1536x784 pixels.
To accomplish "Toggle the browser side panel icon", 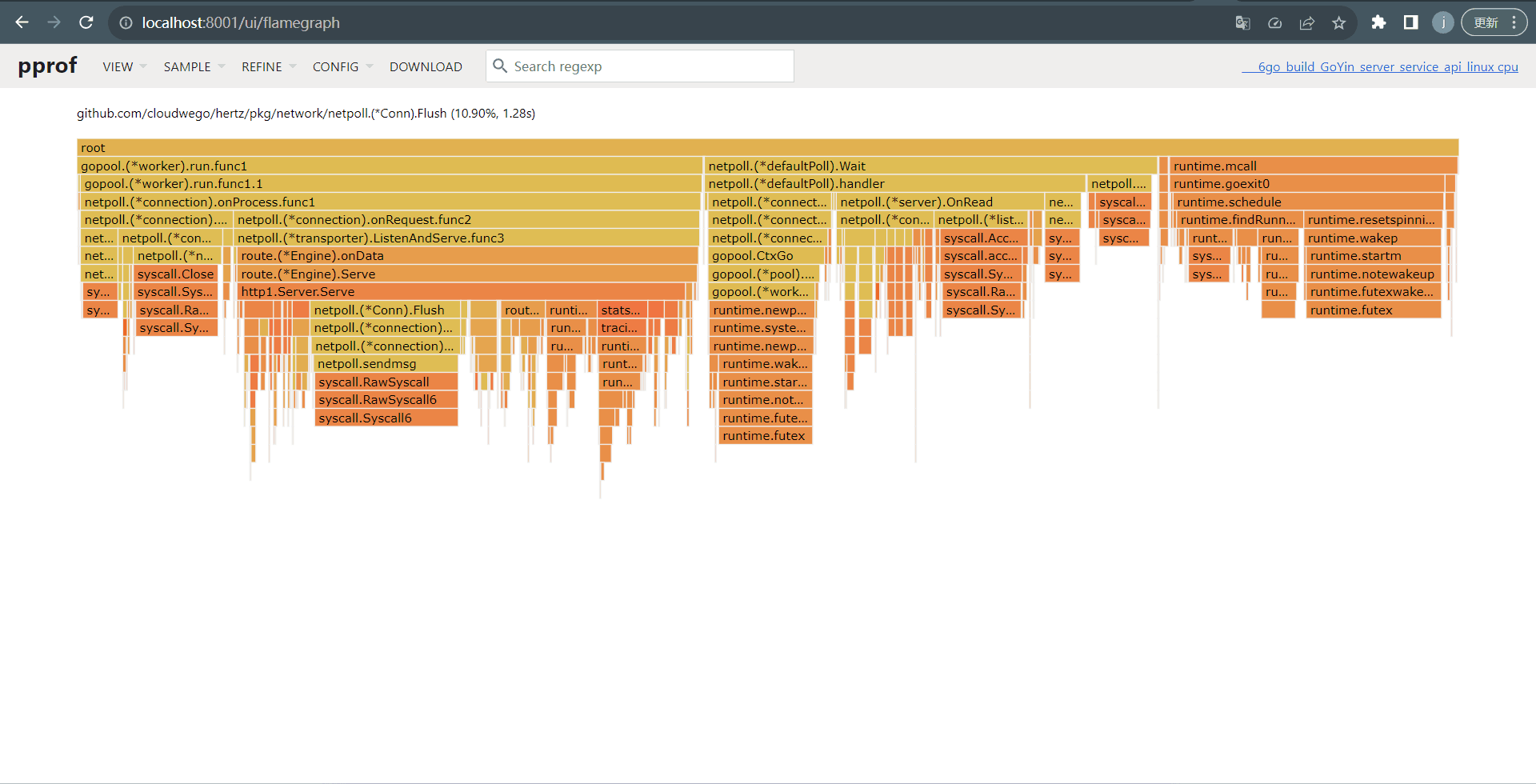I will (x=1410, y=22).
